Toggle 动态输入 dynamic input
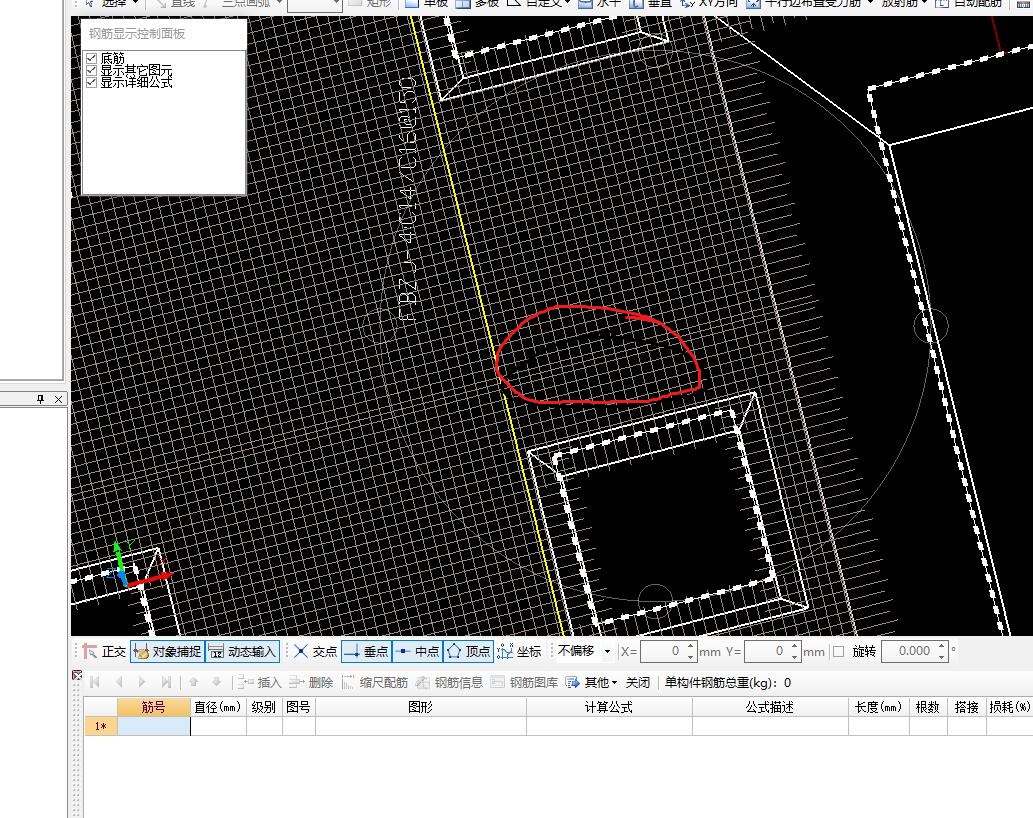Screen dimensions: 1033x818 (242, 651)
